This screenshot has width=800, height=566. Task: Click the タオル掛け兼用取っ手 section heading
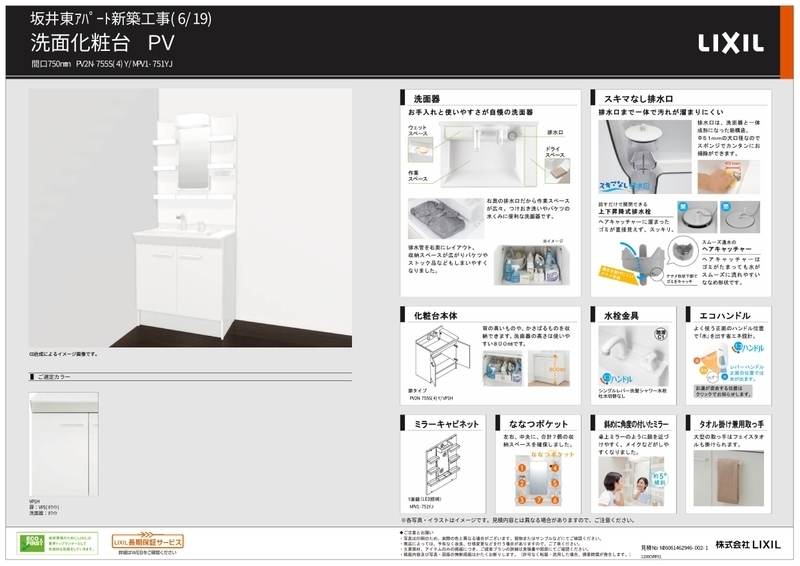coord(731,424)
